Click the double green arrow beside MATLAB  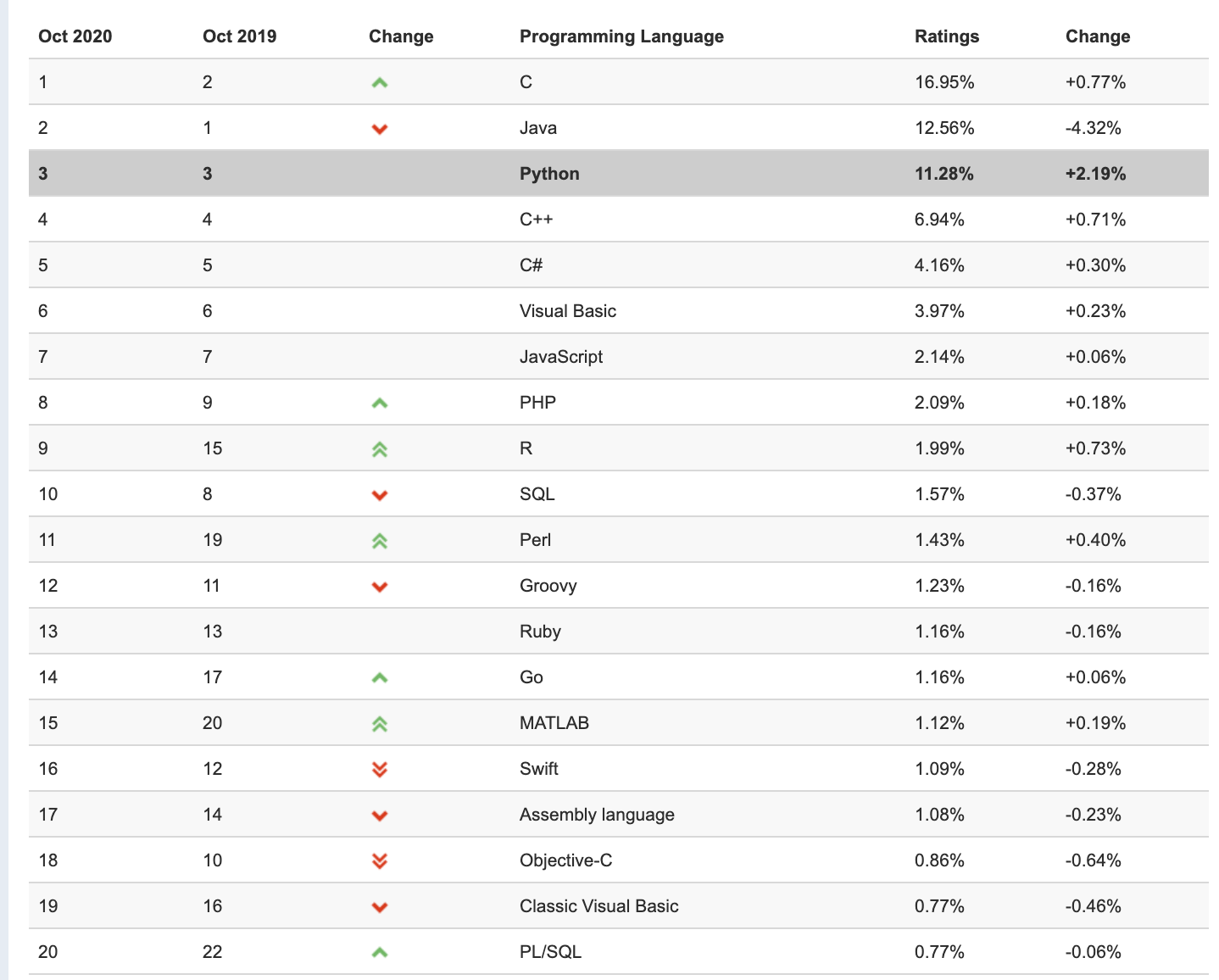point(380,724)
